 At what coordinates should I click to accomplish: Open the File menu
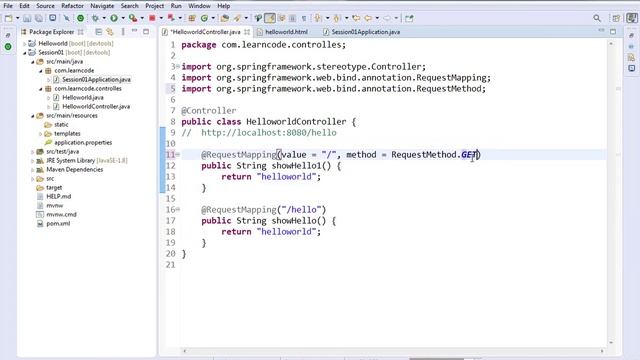click(8, 6)
